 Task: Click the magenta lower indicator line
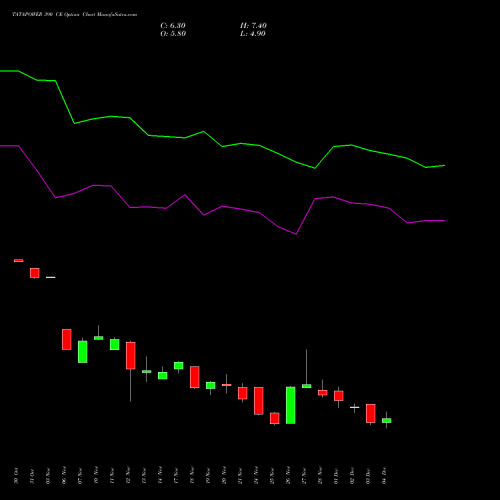222,206
